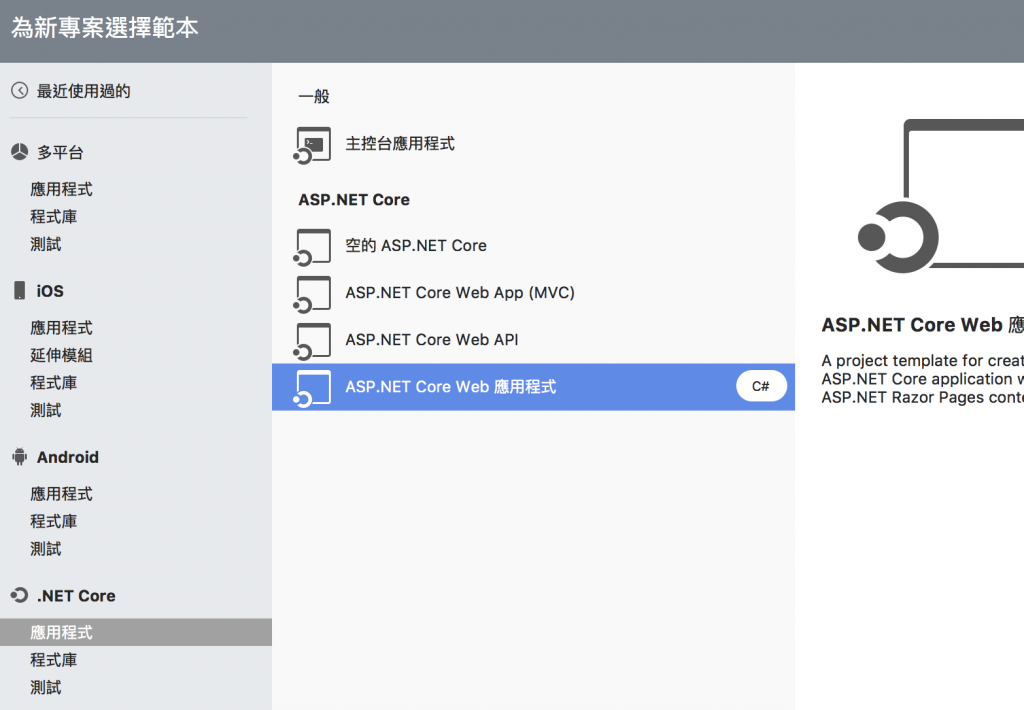The width and height of the screenshot is (1024, 710).
Task: Click the 一般 group heading
Action: 314,97
